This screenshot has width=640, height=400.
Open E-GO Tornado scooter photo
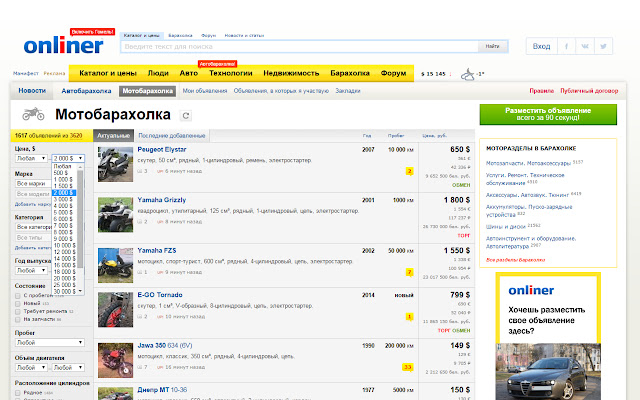click(116, 309)
